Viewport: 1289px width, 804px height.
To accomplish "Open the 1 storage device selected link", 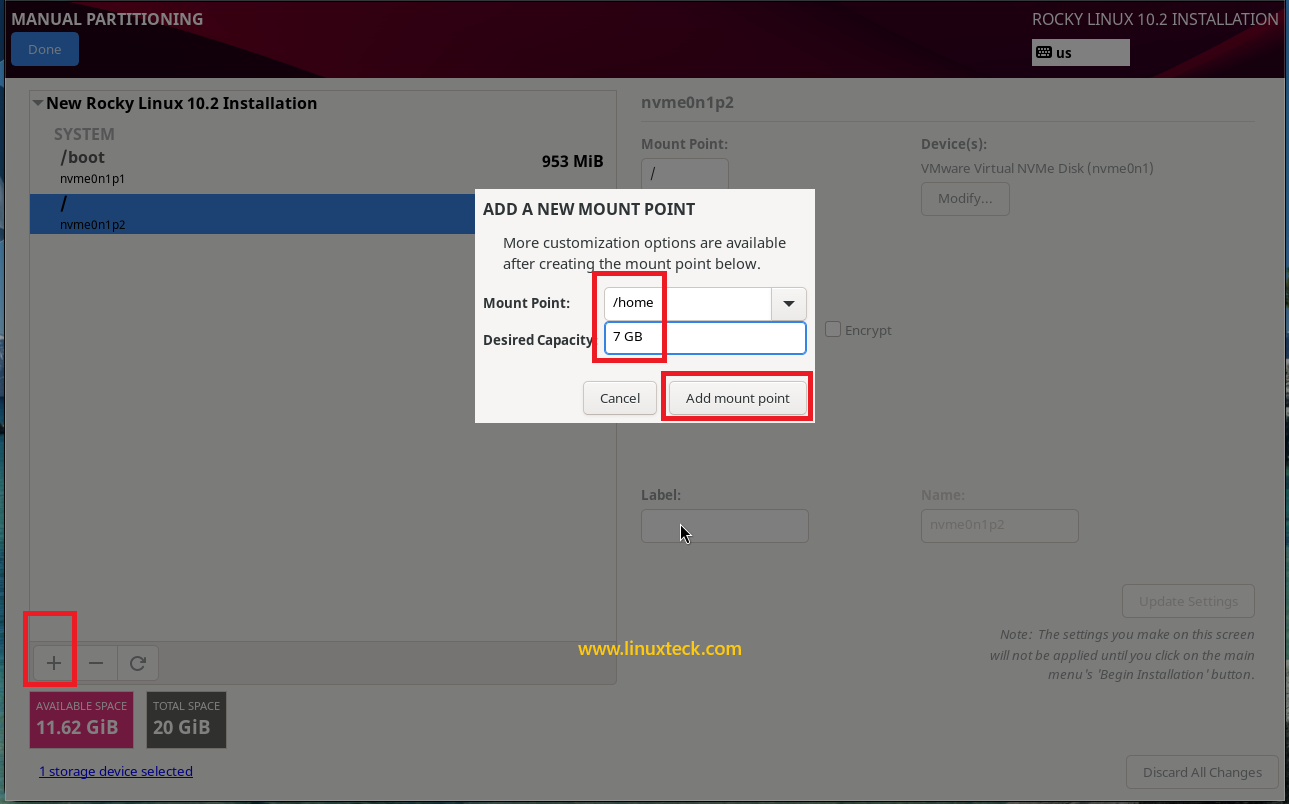I will tap(116, 771).
